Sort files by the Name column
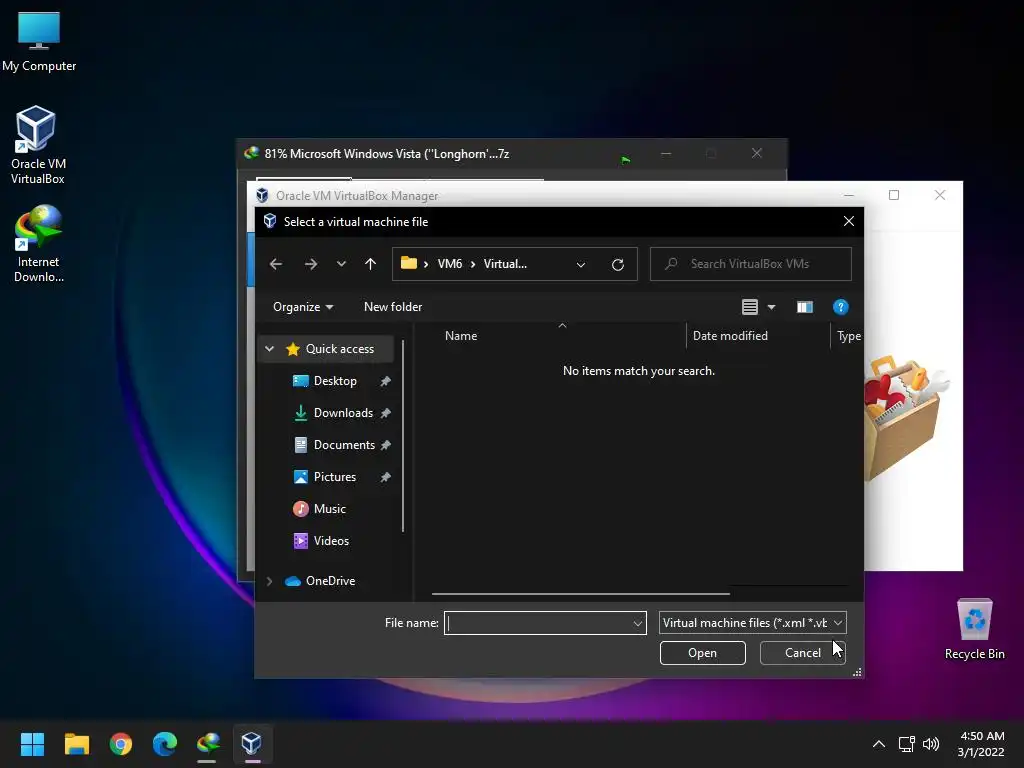 [x=461, y=336]
